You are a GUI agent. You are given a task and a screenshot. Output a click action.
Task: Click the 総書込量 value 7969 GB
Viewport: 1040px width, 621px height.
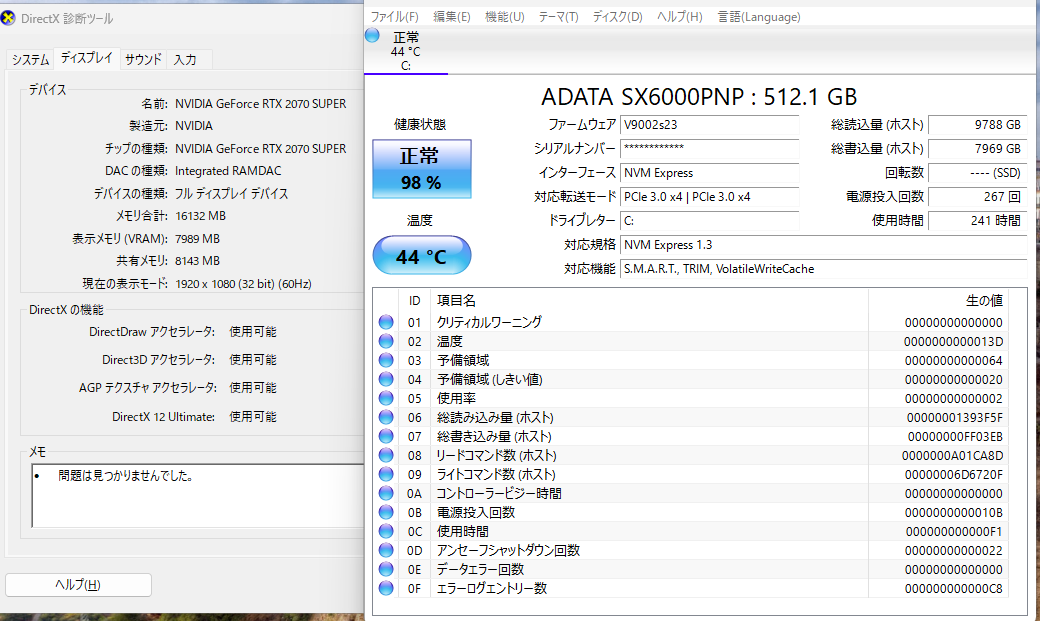point(977,149)
